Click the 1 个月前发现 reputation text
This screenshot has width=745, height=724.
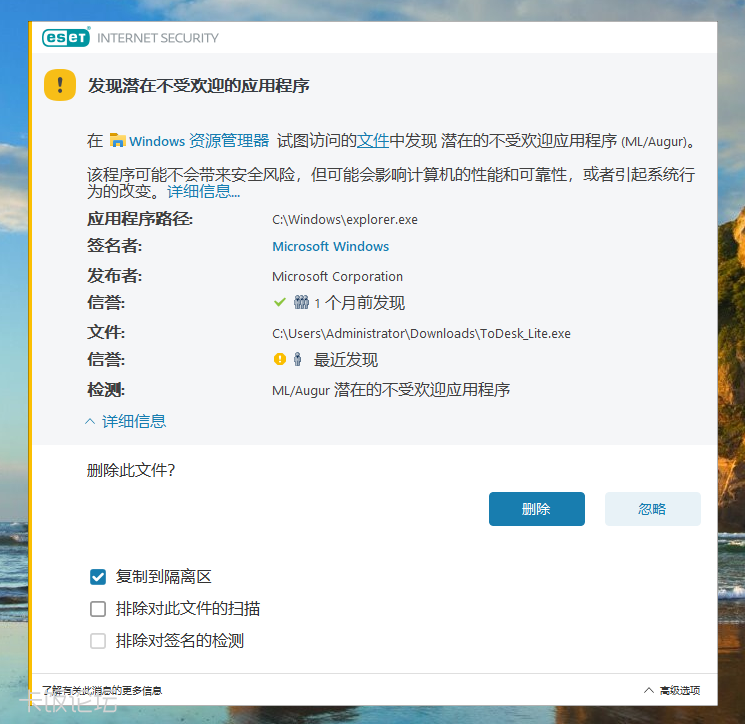pyautogui.click(x=360, y=303)
